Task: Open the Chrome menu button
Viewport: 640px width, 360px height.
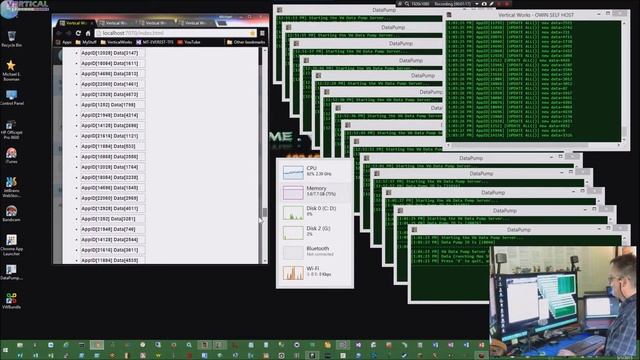Action: tap(262, 33)
